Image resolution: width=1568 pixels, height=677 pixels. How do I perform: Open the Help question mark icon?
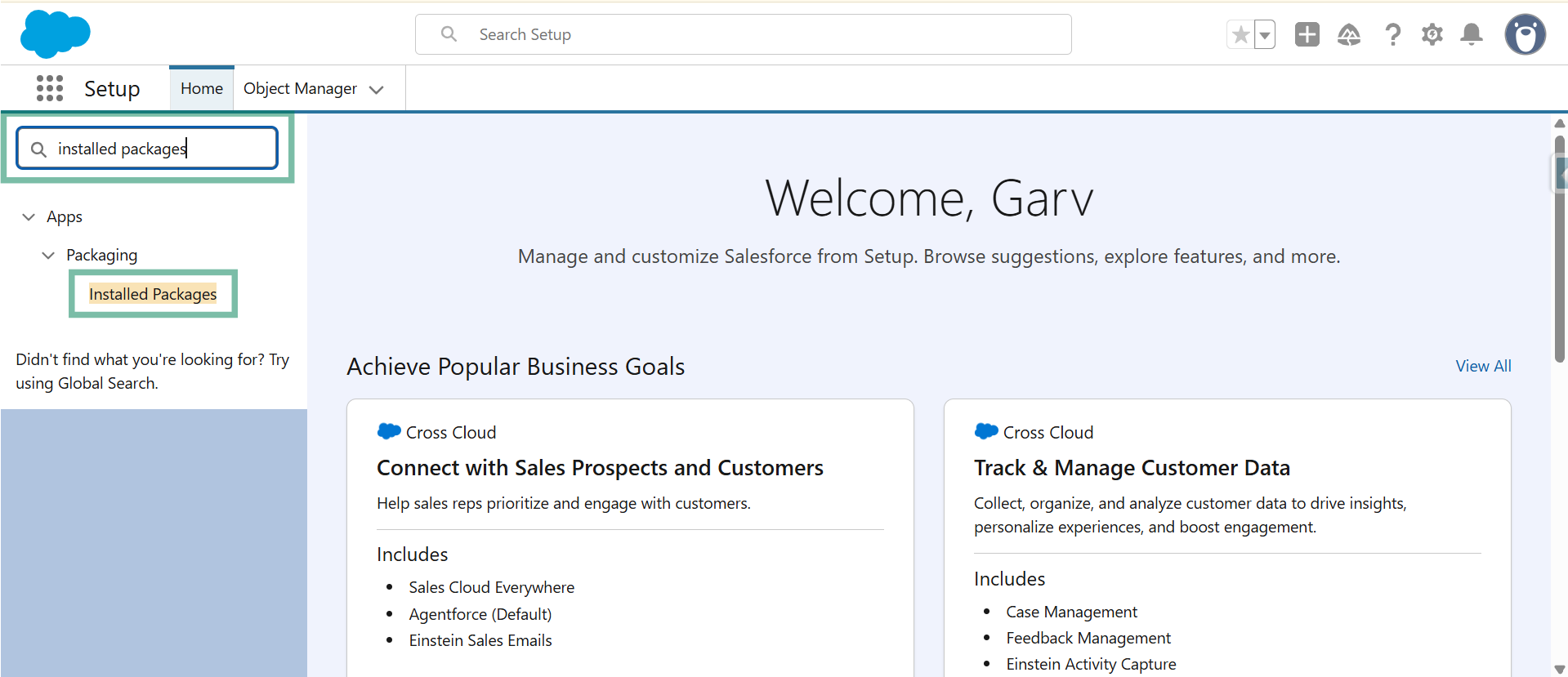pyautogui.click(x=1392, y=34)
